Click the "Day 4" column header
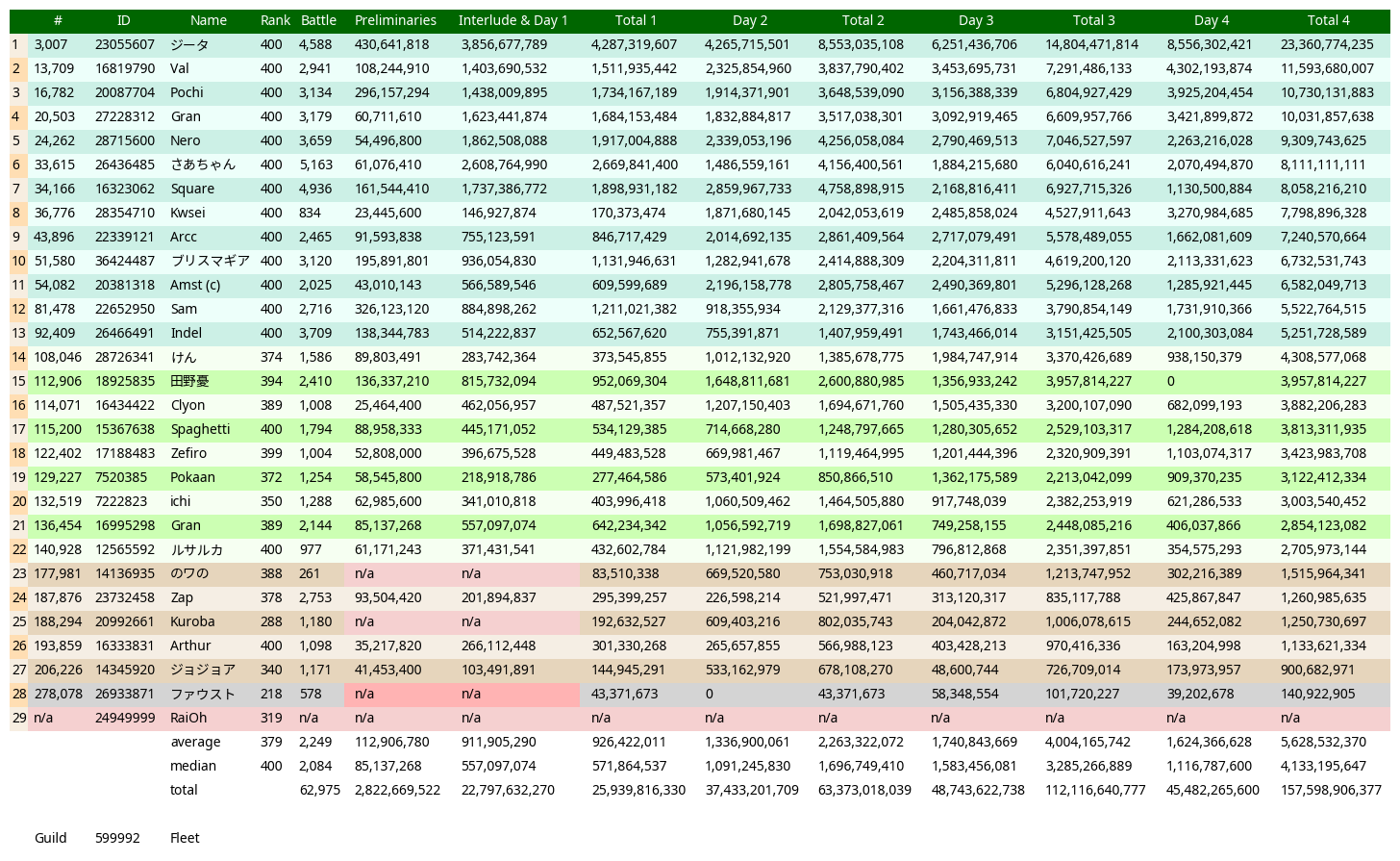This screenshot has height=861, width=1400. tap(1212, 20)
